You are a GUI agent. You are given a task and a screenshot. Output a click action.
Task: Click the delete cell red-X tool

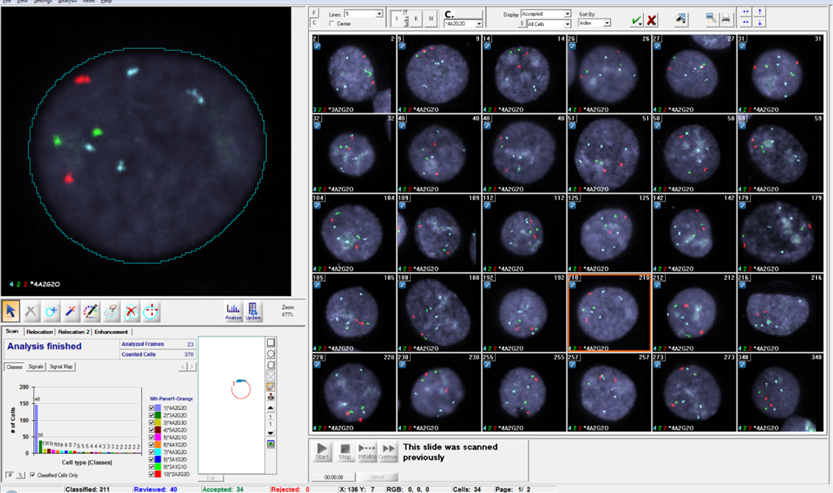click(131, 311)
